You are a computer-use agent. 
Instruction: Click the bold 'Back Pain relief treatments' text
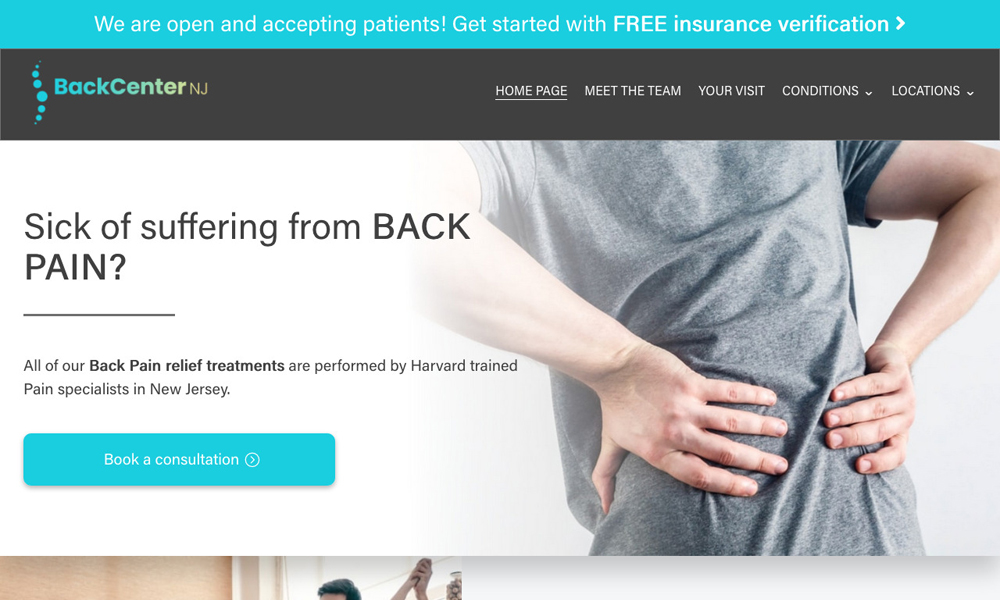coord(187,366)
